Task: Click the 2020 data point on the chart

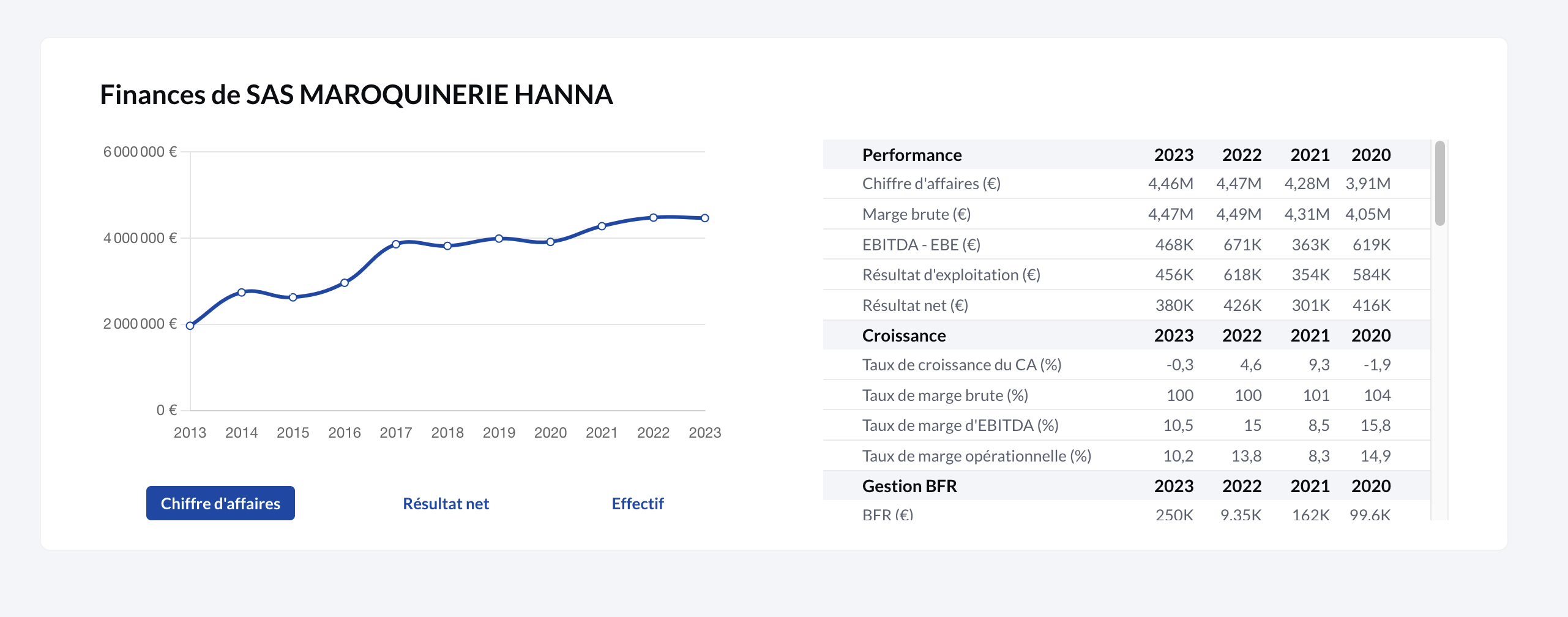Action: tap(550, 242)
